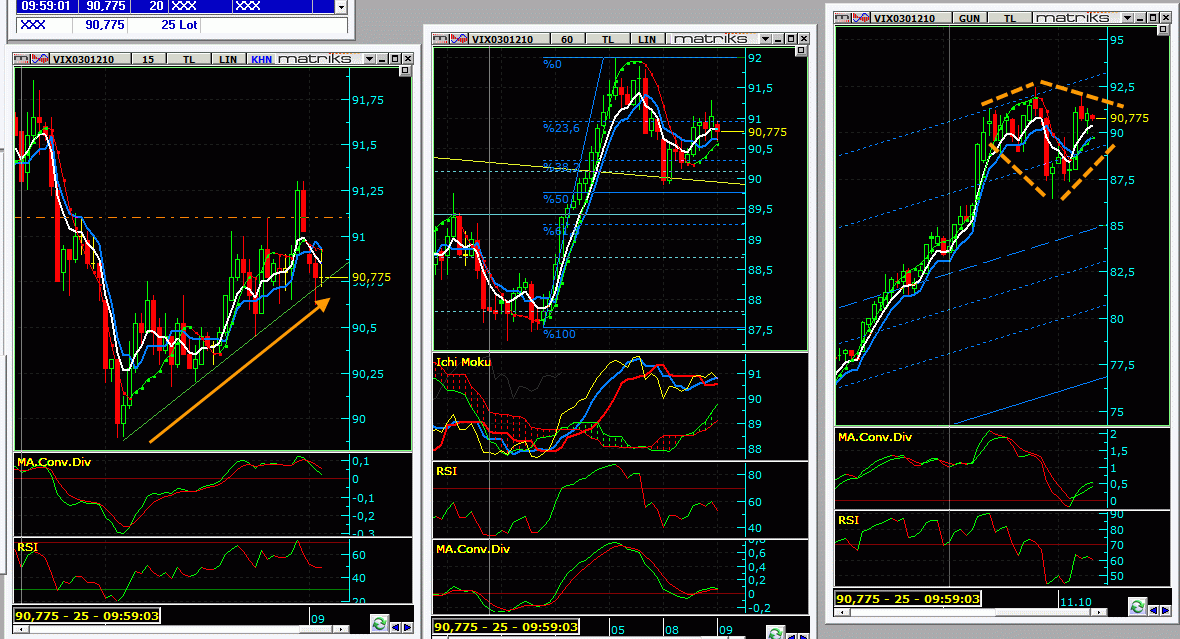The width and height of the screenshot is (1180, 639).
Task: Click TL currency button in 60-minute chart
Action: tap(607, 39)
